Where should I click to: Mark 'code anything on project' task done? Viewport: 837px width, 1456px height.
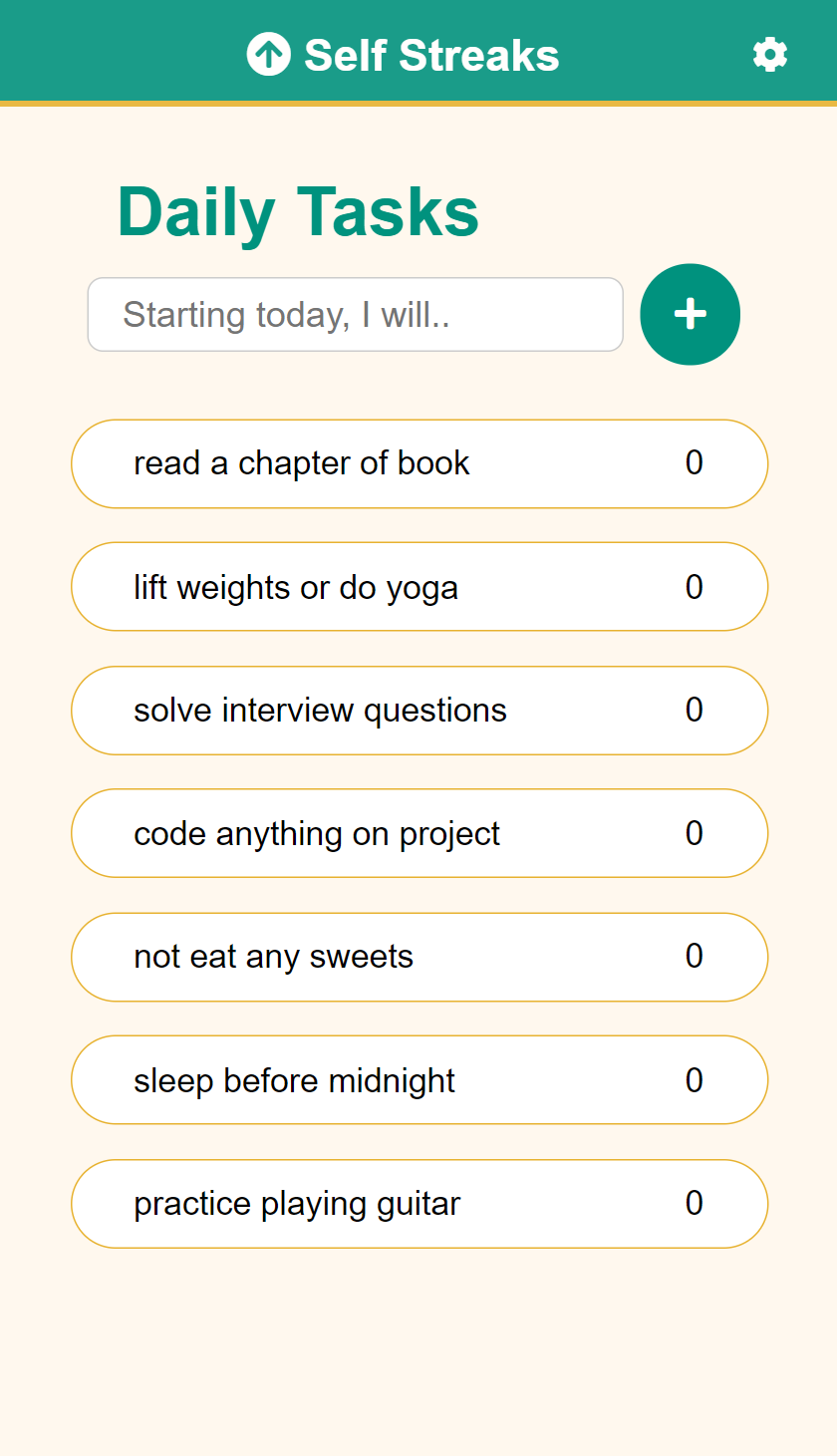tap(317, 833)
